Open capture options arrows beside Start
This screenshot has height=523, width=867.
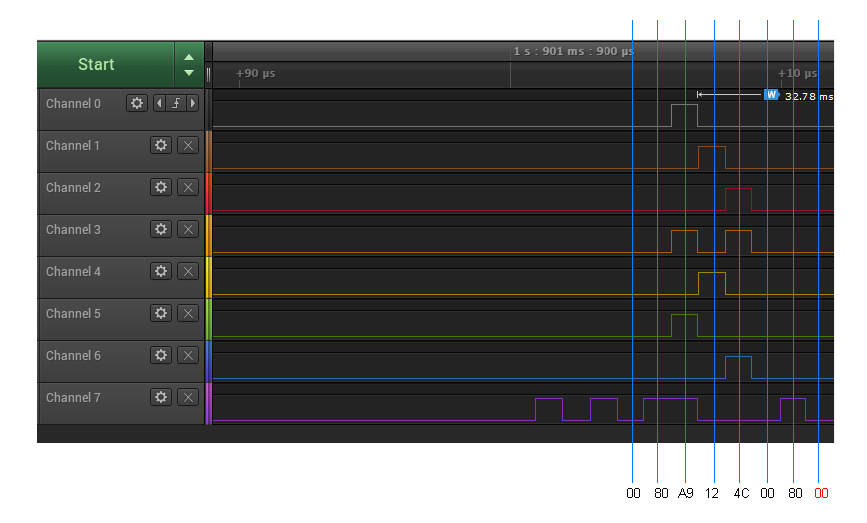pos(189,65)
